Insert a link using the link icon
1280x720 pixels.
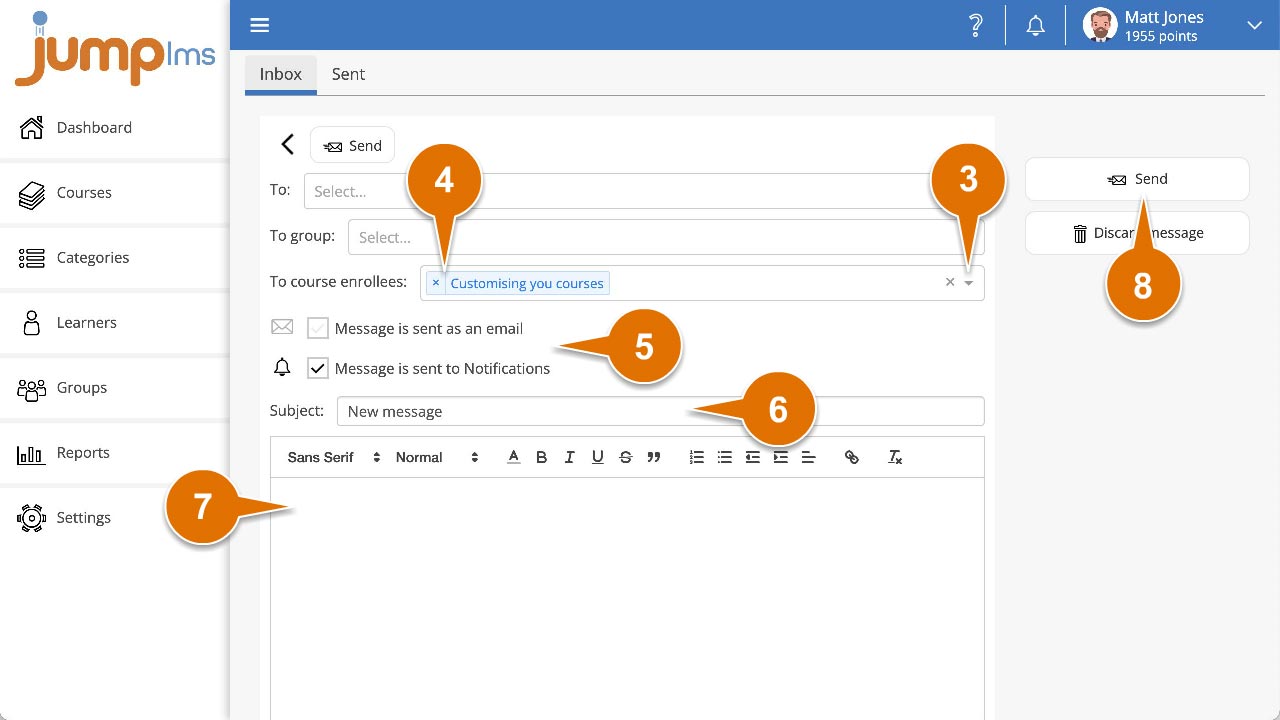pyautogui.click(x=851, y=457)
